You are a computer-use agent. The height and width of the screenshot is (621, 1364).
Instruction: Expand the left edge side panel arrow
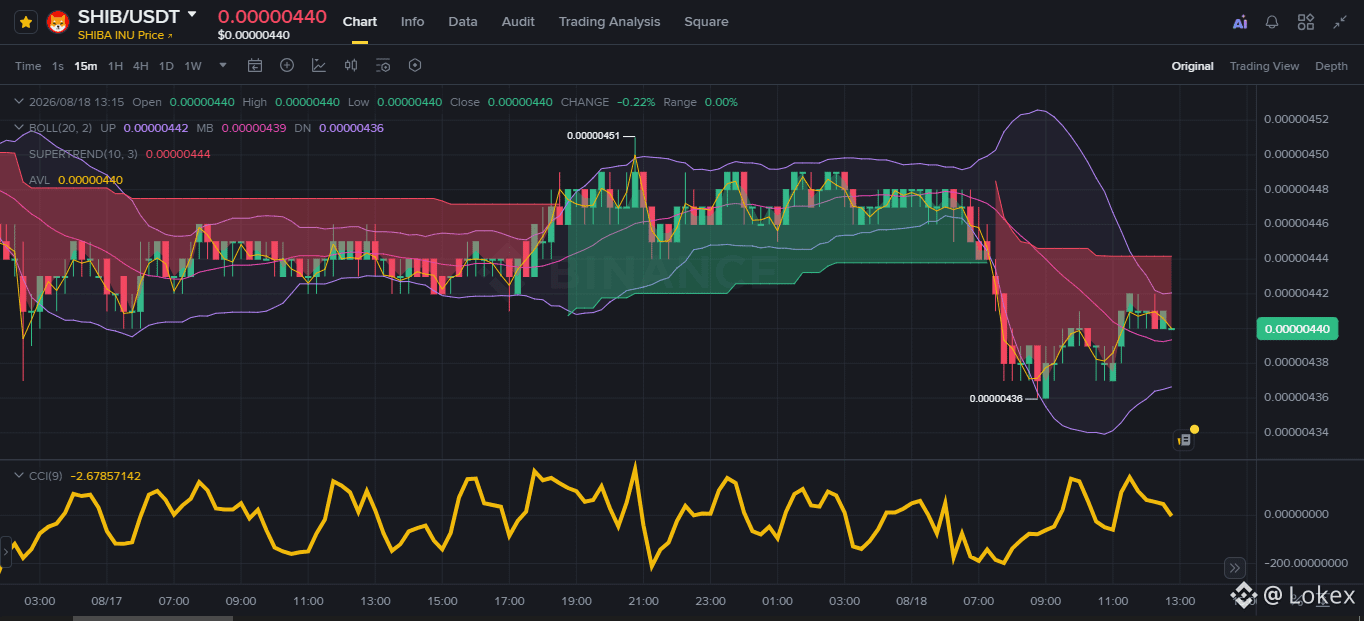pos(5,552)
